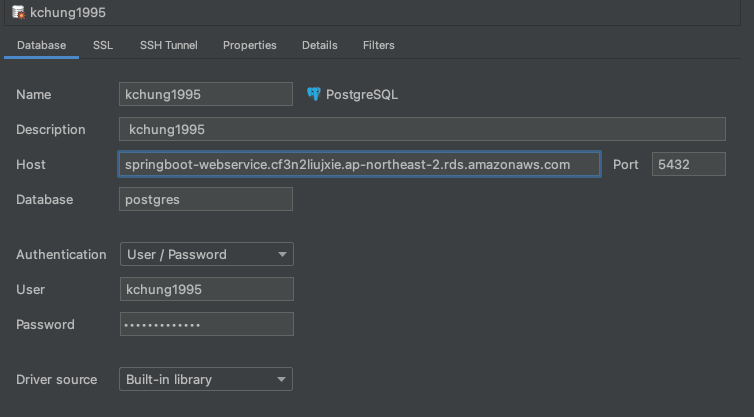
Task: Open the Authentication dropdown
Action: (207, 254)
